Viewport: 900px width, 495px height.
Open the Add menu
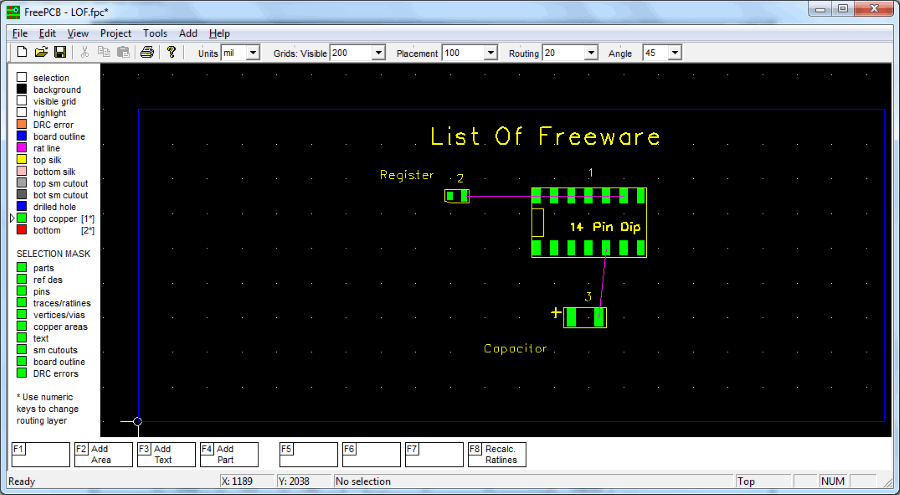point(188,33)
